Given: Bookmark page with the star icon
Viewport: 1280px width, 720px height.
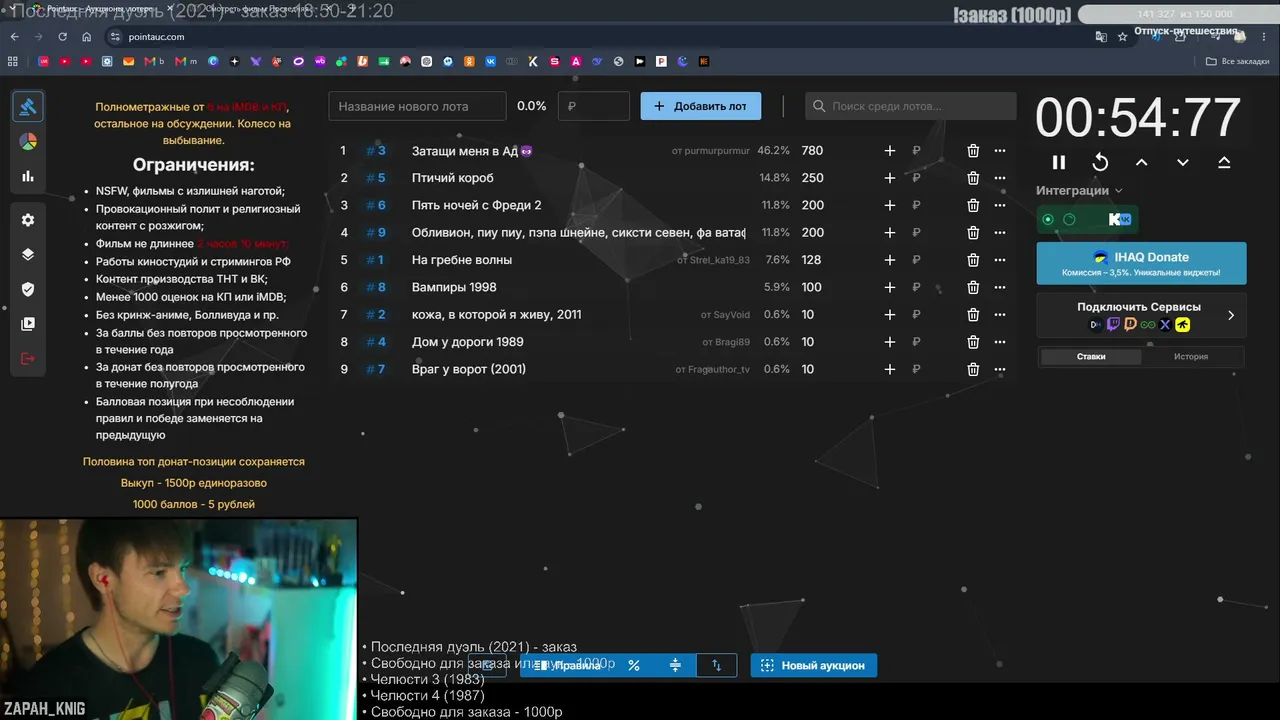Looking at the screenshot, I should (x=1123, y=37).
